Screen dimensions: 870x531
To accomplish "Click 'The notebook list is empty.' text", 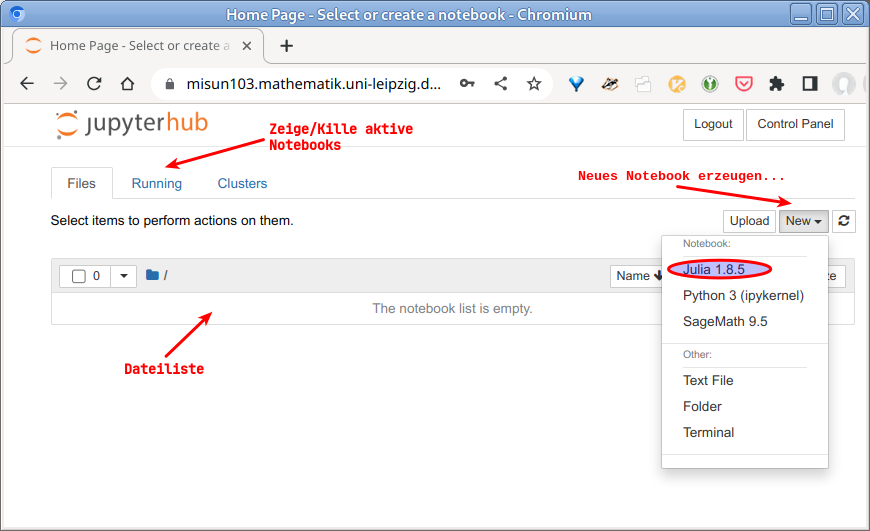I will (x=452, y=309).
